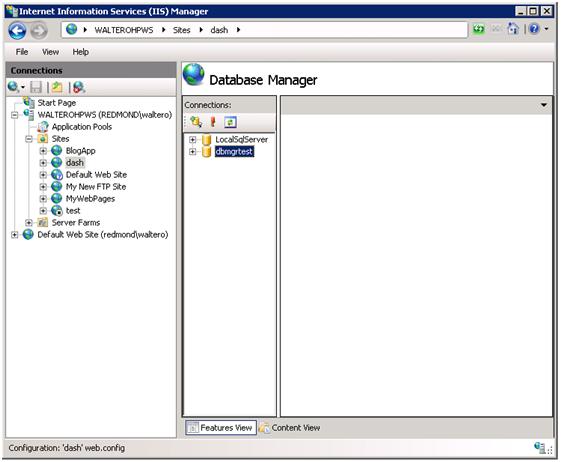Image resolution: width=561 pixels, height=462 pixels.
Task: Select Application Pools node
Action: point(82,127)
